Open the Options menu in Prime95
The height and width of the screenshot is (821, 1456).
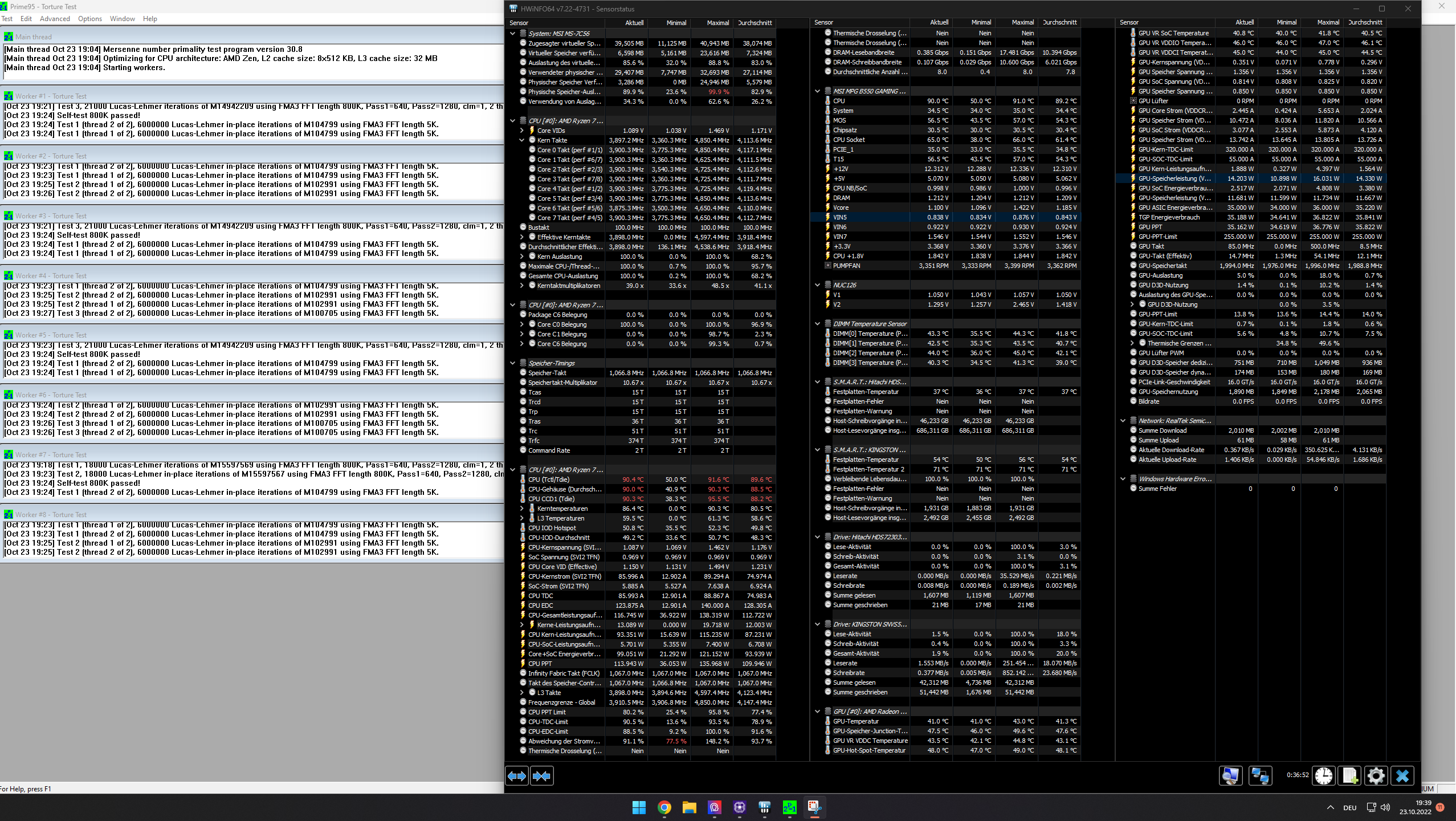(90, 19)
